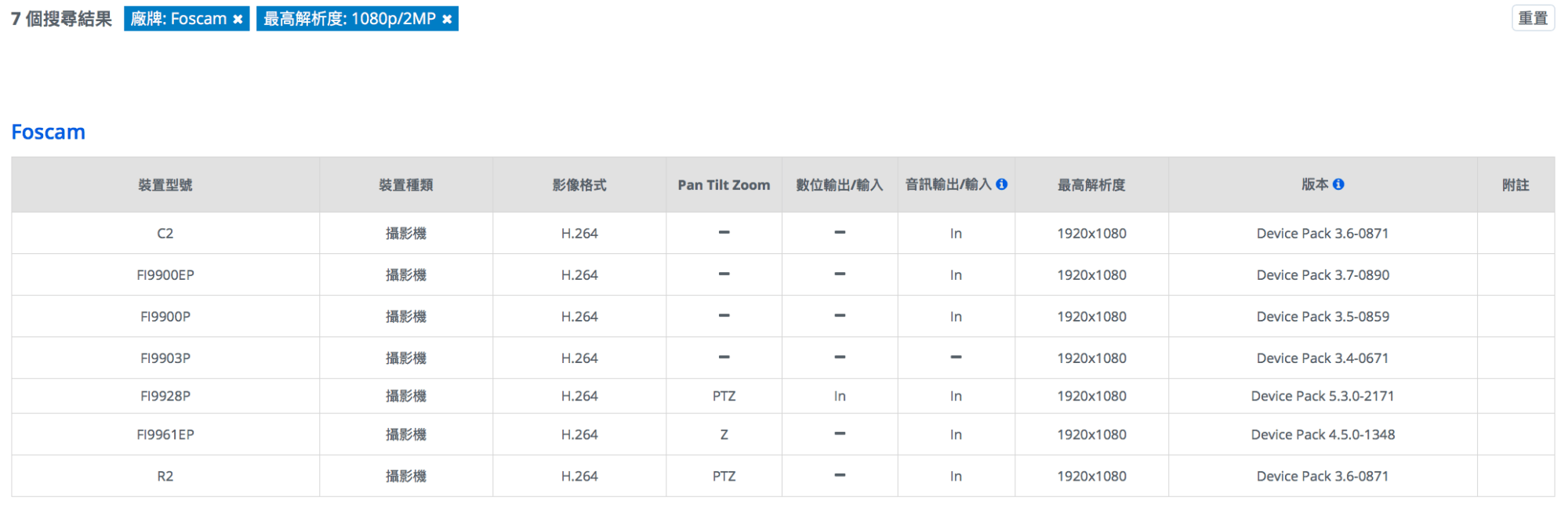The image size is (1568, 512).
Task: Click the 最高解析度 column header
Action: pos(1091,185)
